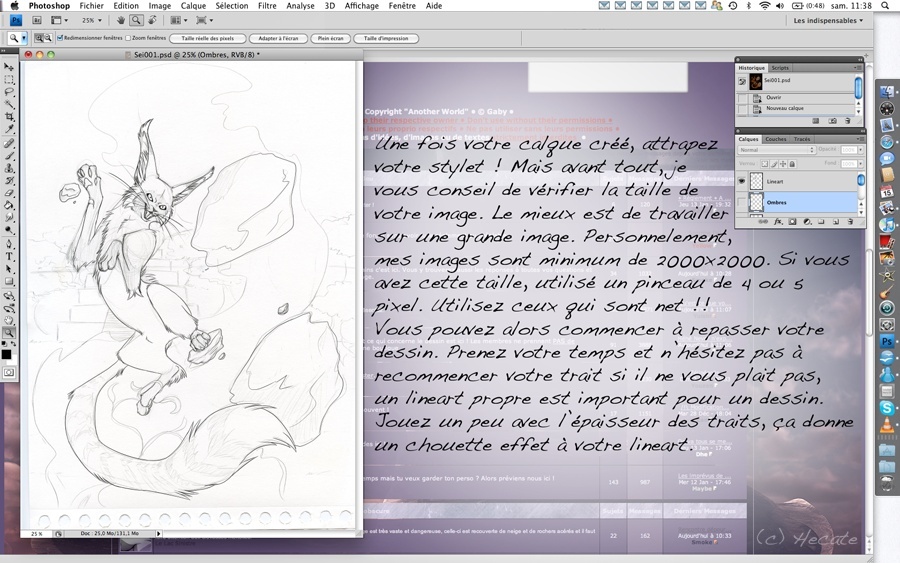Select the Move tool

click(9, 67)
